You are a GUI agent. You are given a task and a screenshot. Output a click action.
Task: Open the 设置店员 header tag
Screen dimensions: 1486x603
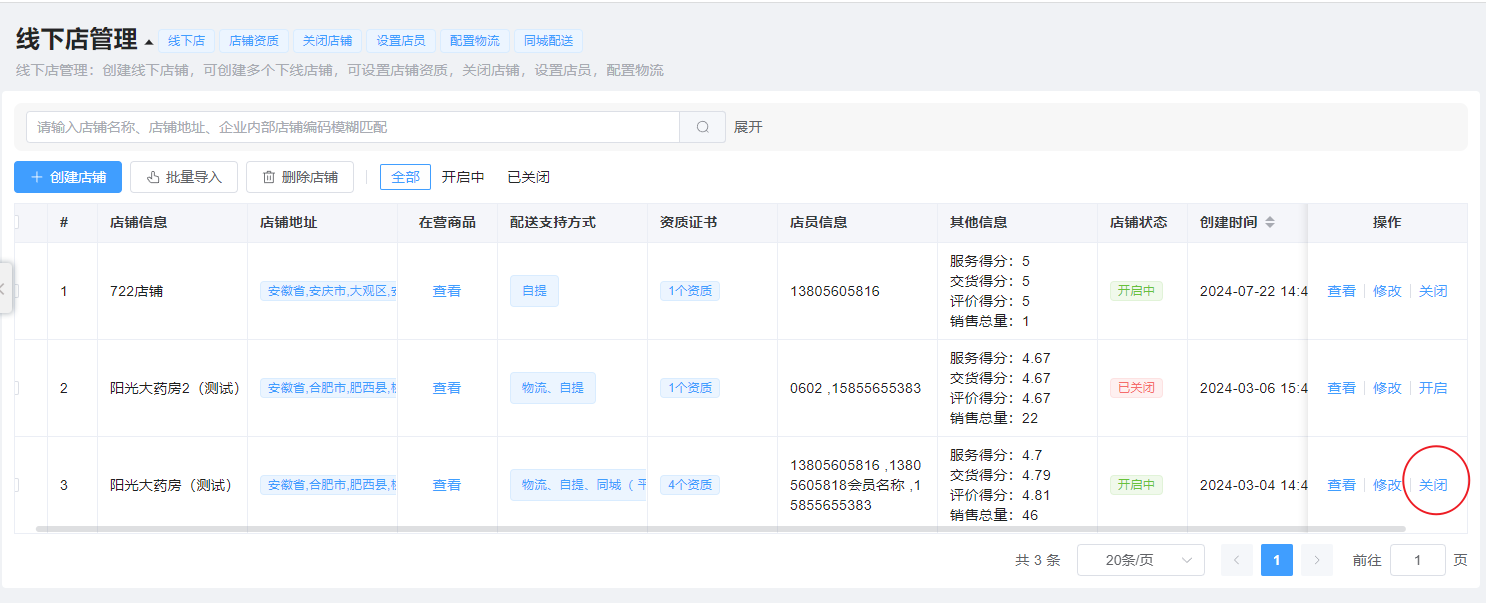[x=401, y=41]
